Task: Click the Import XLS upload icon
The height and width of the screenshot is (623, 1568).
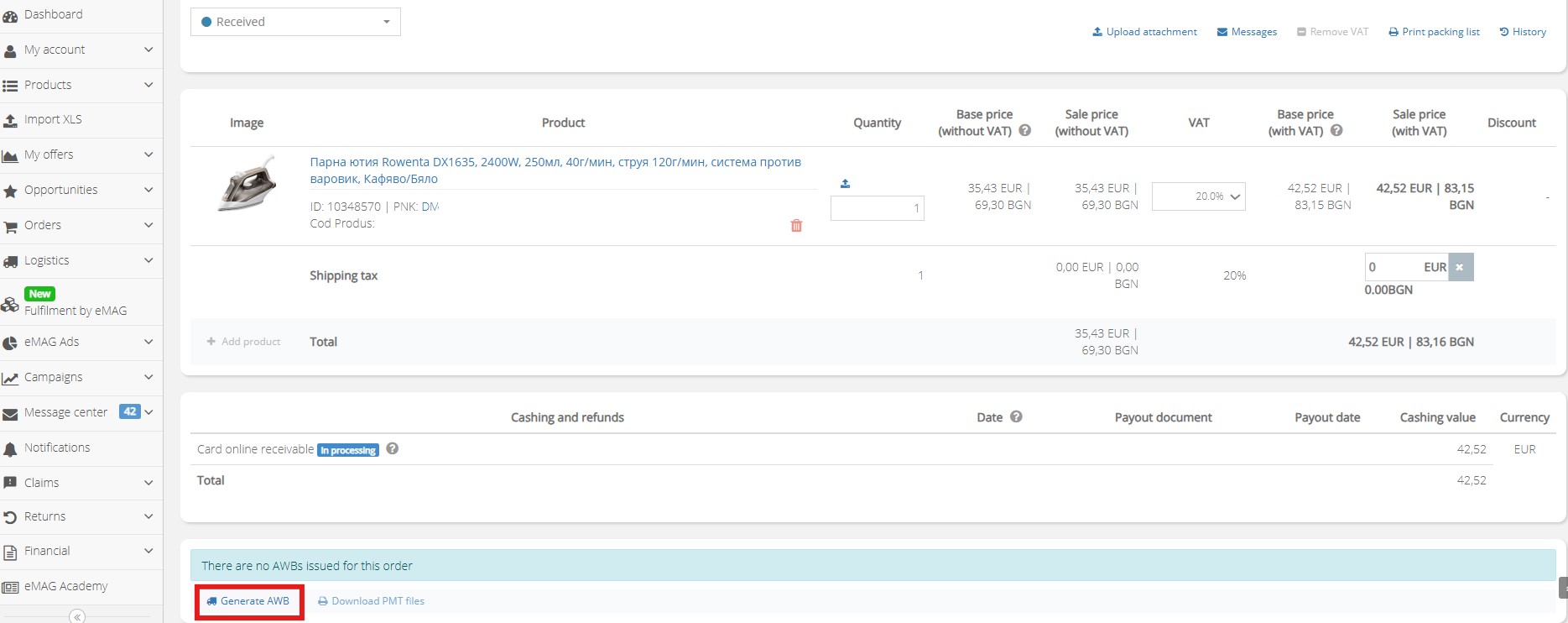Action: coord(10,120)
